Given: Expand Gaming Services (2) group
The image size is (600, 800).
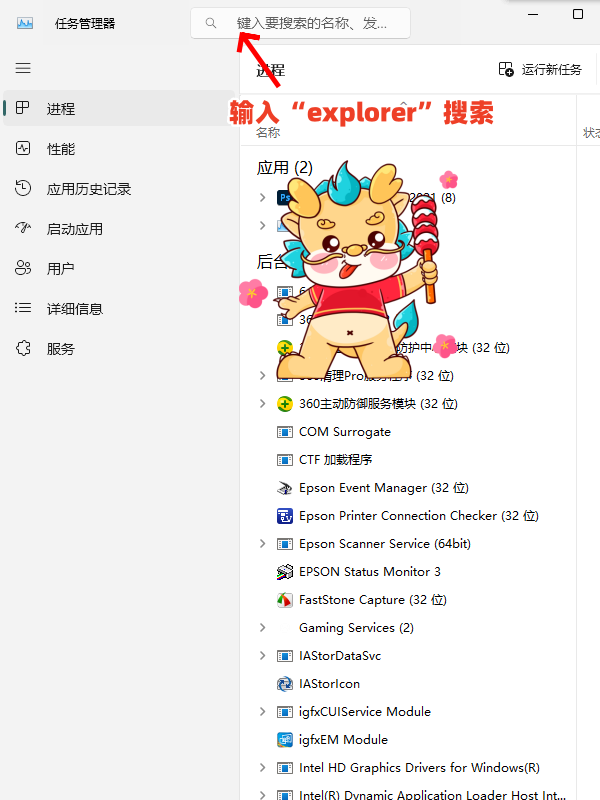Looking at the screenshot, I should 263,628.
